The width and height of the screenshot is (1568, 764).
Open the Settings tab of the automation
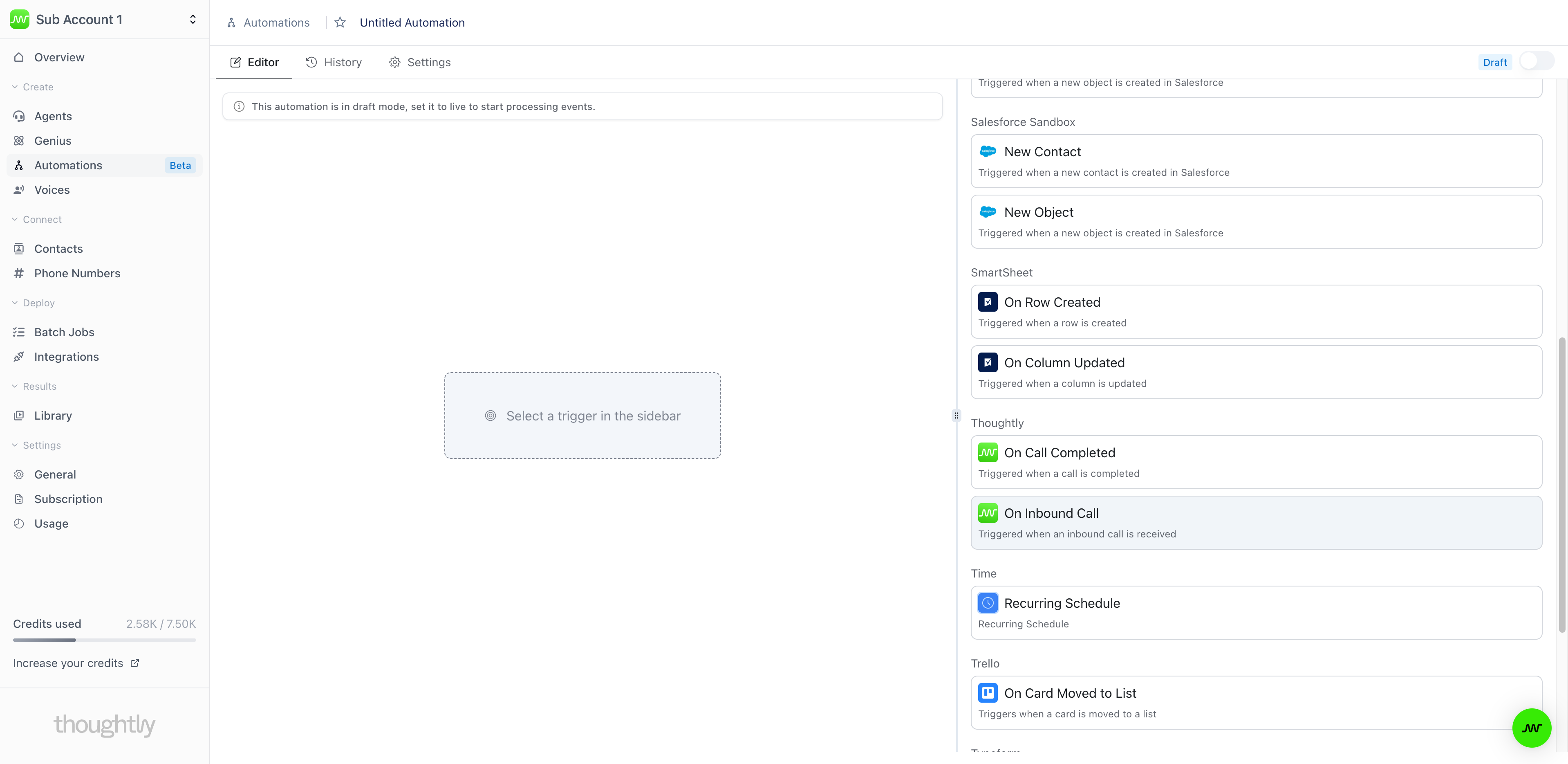(x=419, y=62)
